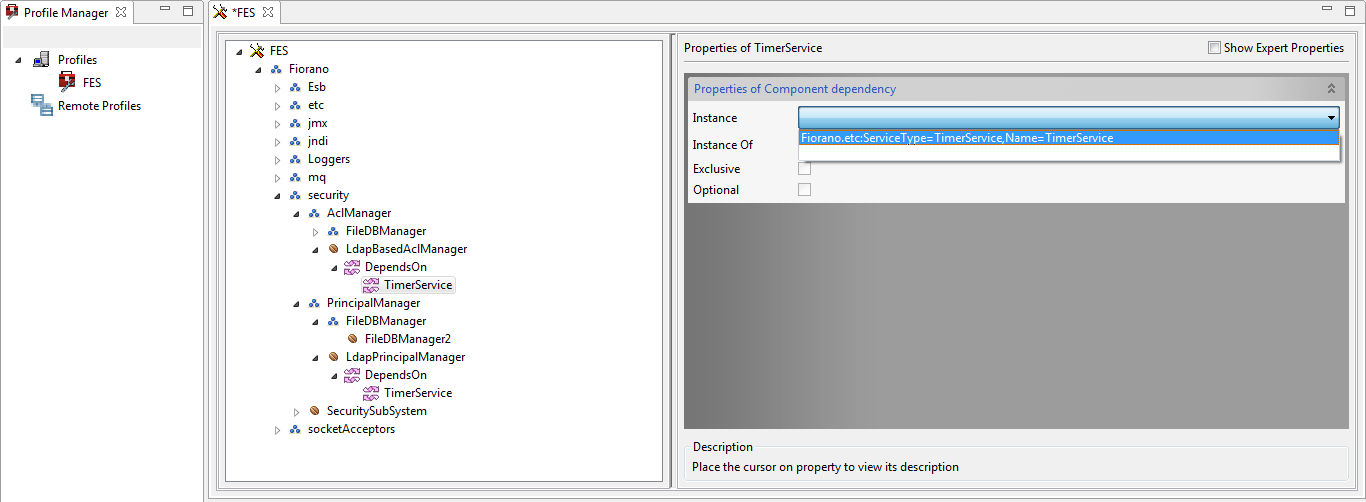Toggle the Exclusive checkbox

click(x=804, y=169)
